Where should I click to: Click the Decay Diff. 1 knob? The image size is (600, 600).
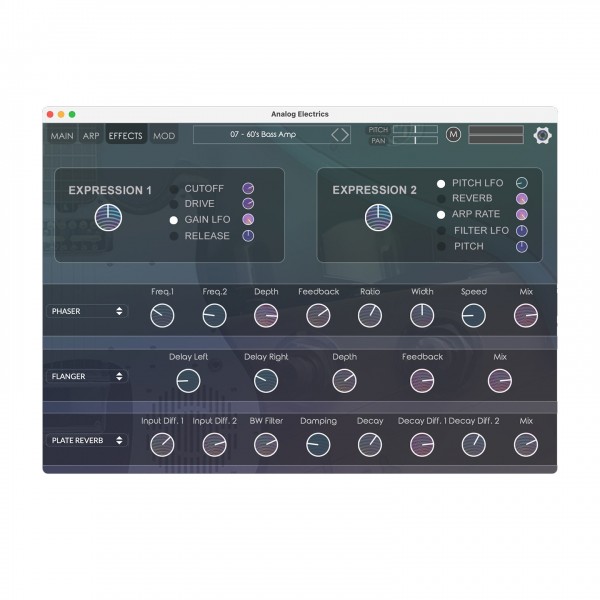coord(422,445)
